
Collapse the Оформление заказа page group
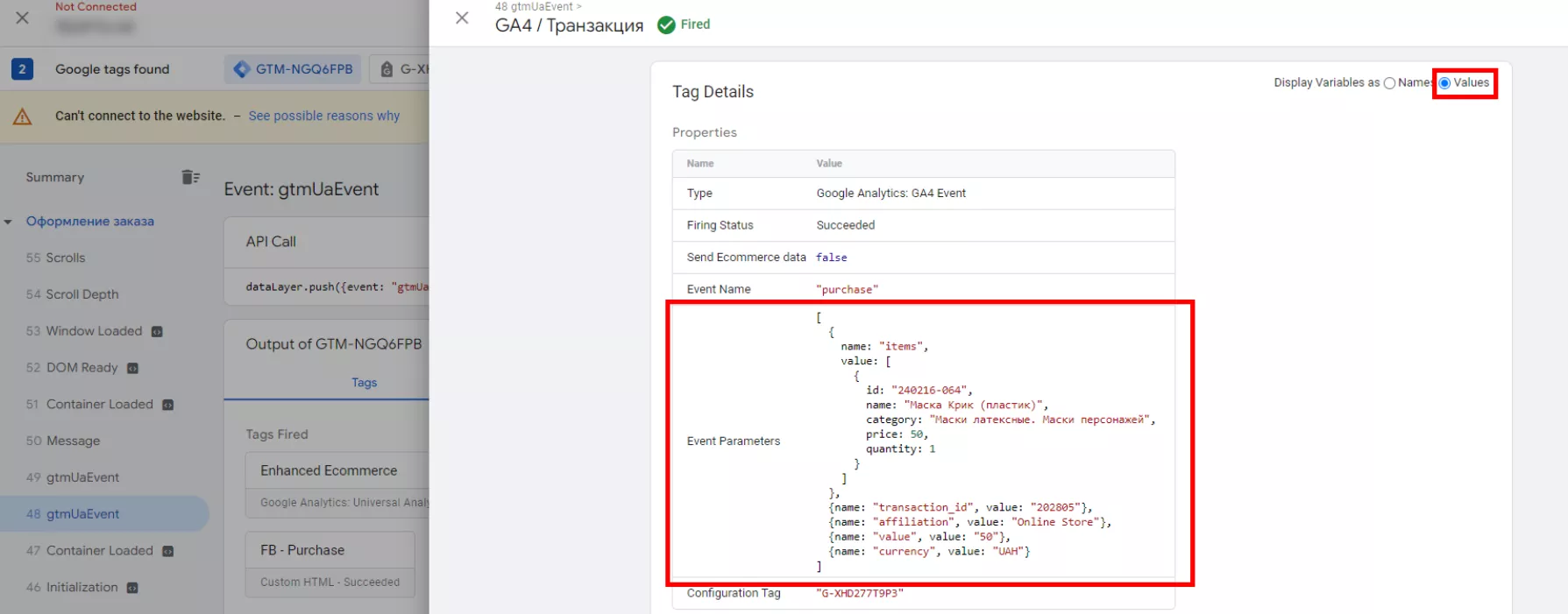(8, 222)
